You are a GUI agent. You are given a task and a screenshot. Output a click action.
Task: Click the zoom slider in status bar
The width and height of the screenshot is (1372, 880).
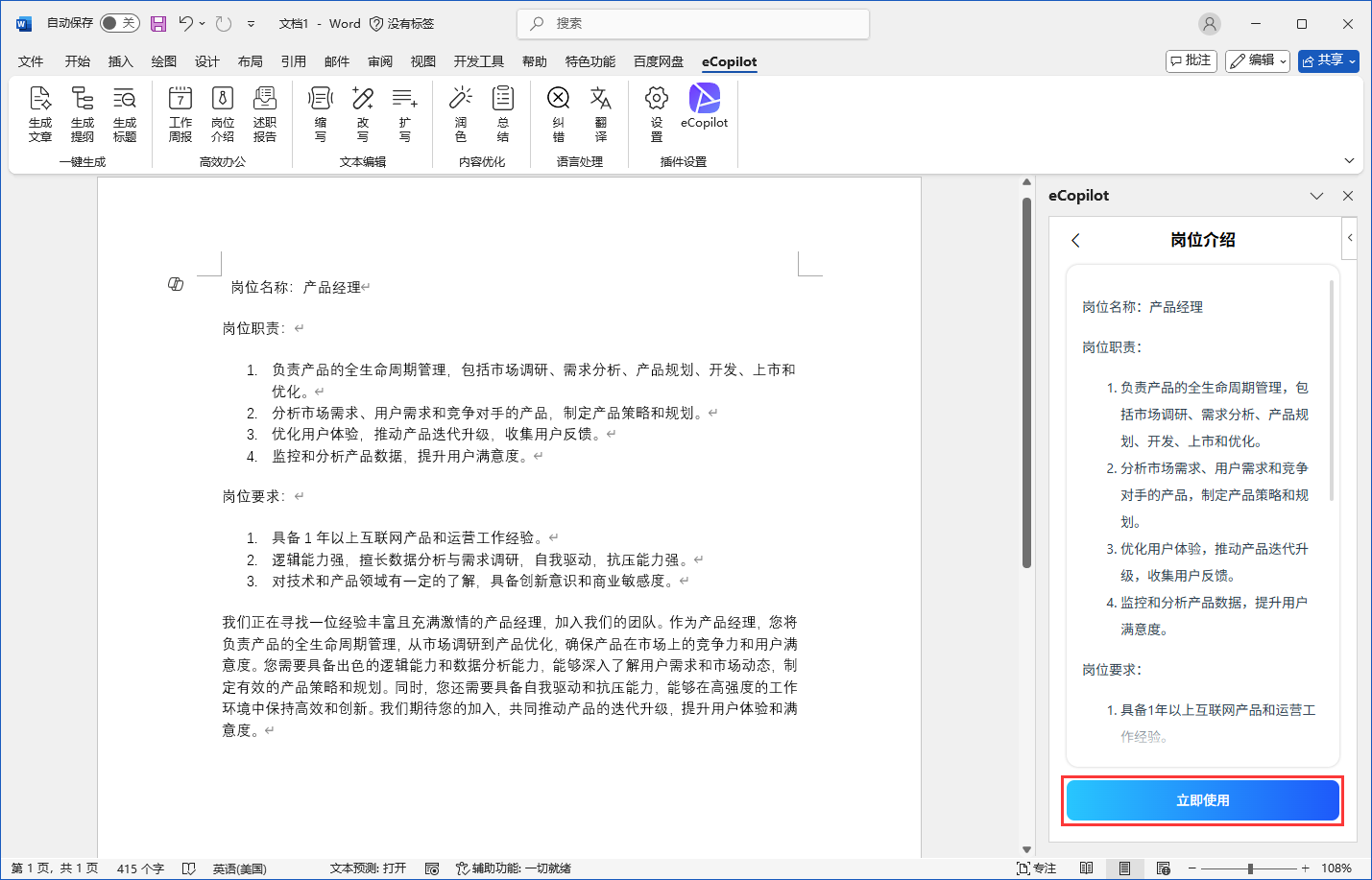coord(1249,868)
